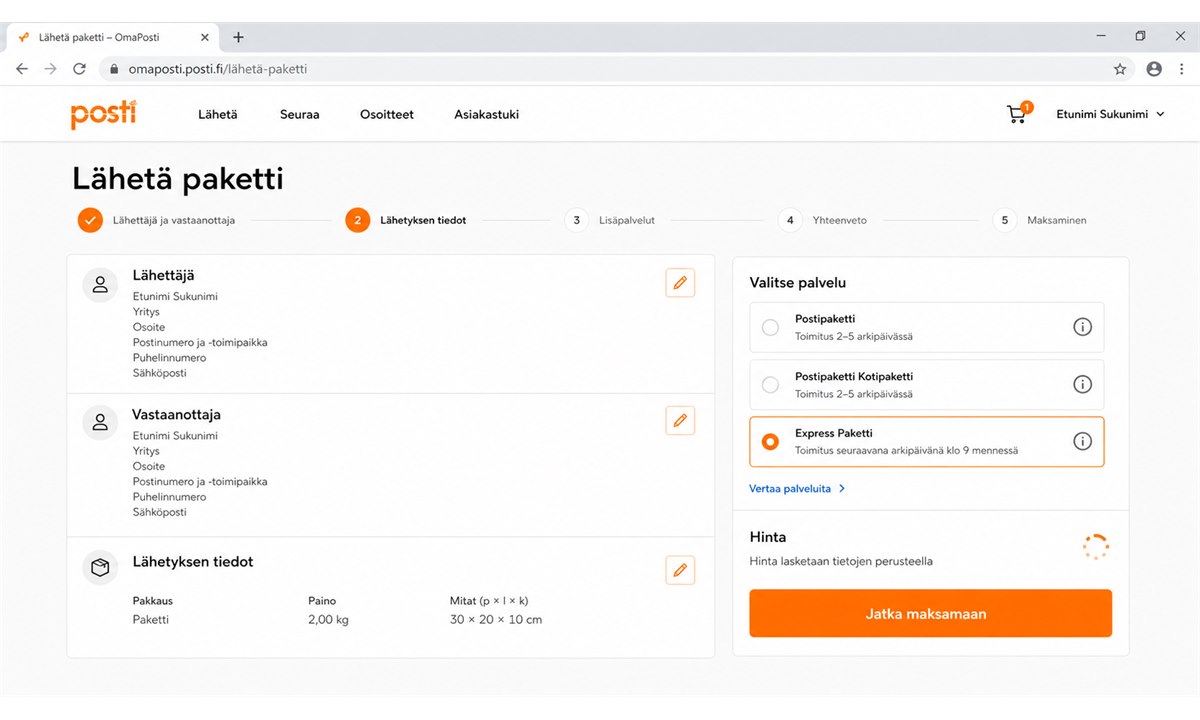Go to step 4 Yhteenveto
The height and width of the screenshot is (720, 1200).
[x=820, y=220]
